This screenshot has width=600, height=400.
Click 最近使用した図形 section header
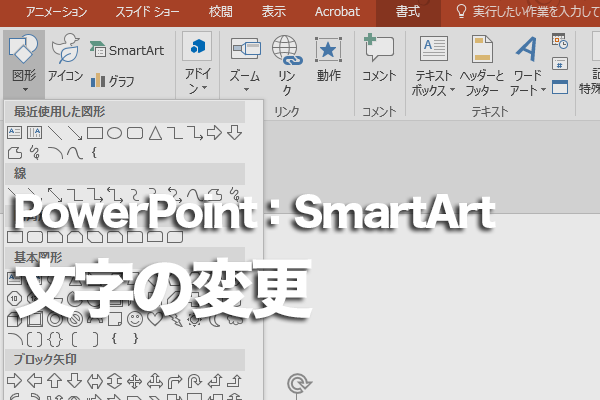click(x=125, y=112)
